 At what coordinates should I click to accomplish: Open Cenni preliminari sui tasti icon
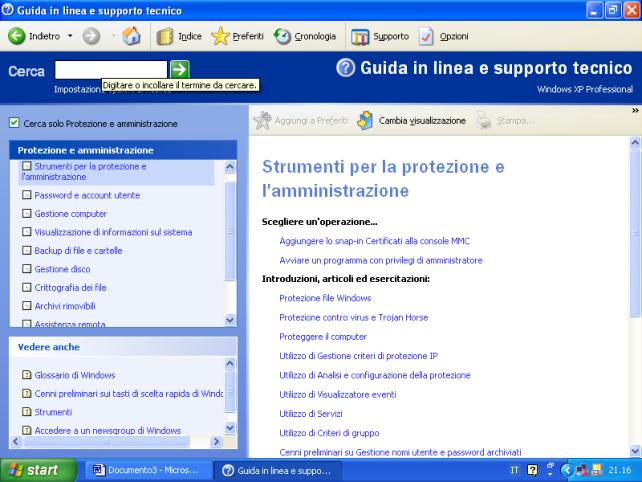27,393
